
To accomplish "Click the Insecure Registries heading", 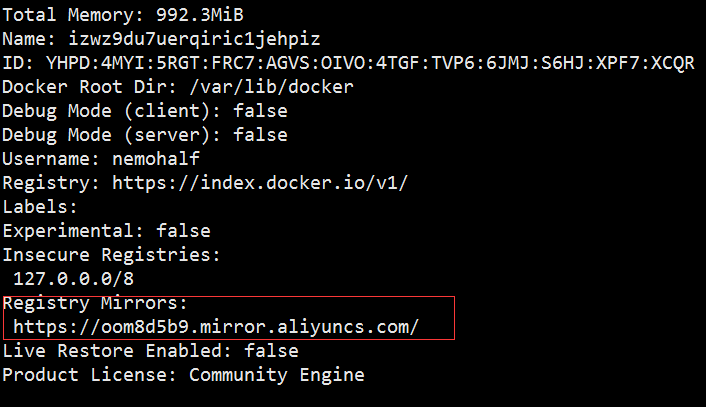I will [111, 255].
